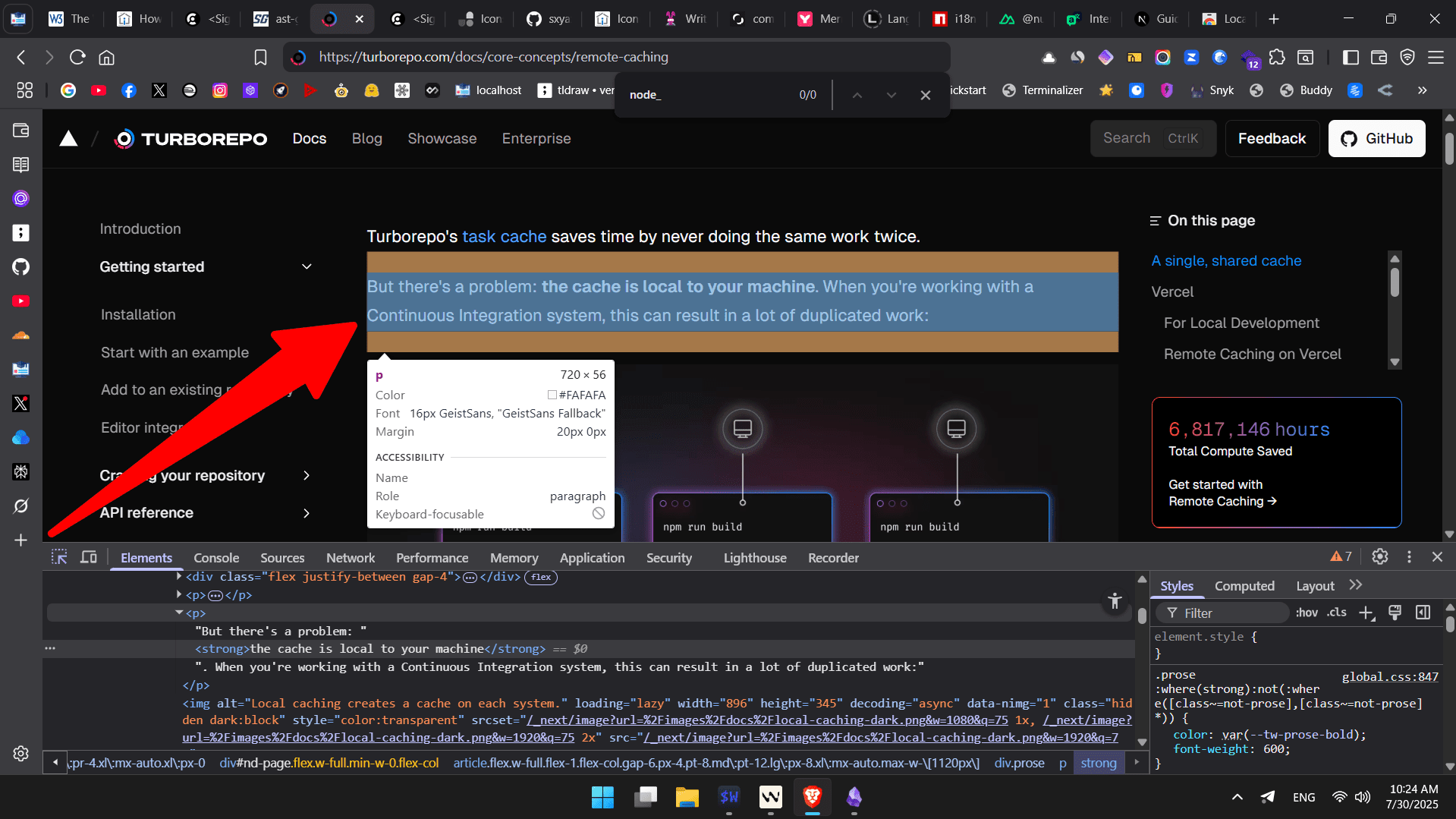Open the YouTube icon in the left sidebar

pyautogui.click(x=20, y=301)
